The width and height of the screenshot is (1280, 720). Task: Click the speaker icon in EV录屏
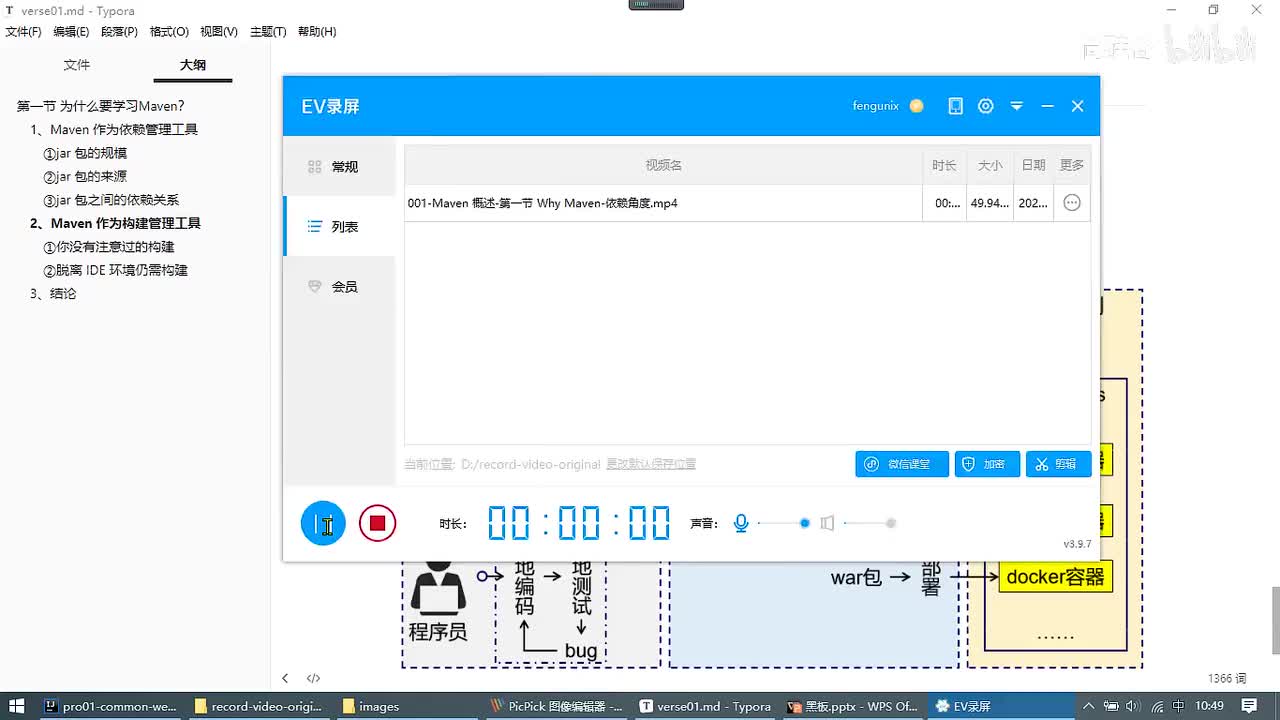pyautogui.click(x=827, y=523)
